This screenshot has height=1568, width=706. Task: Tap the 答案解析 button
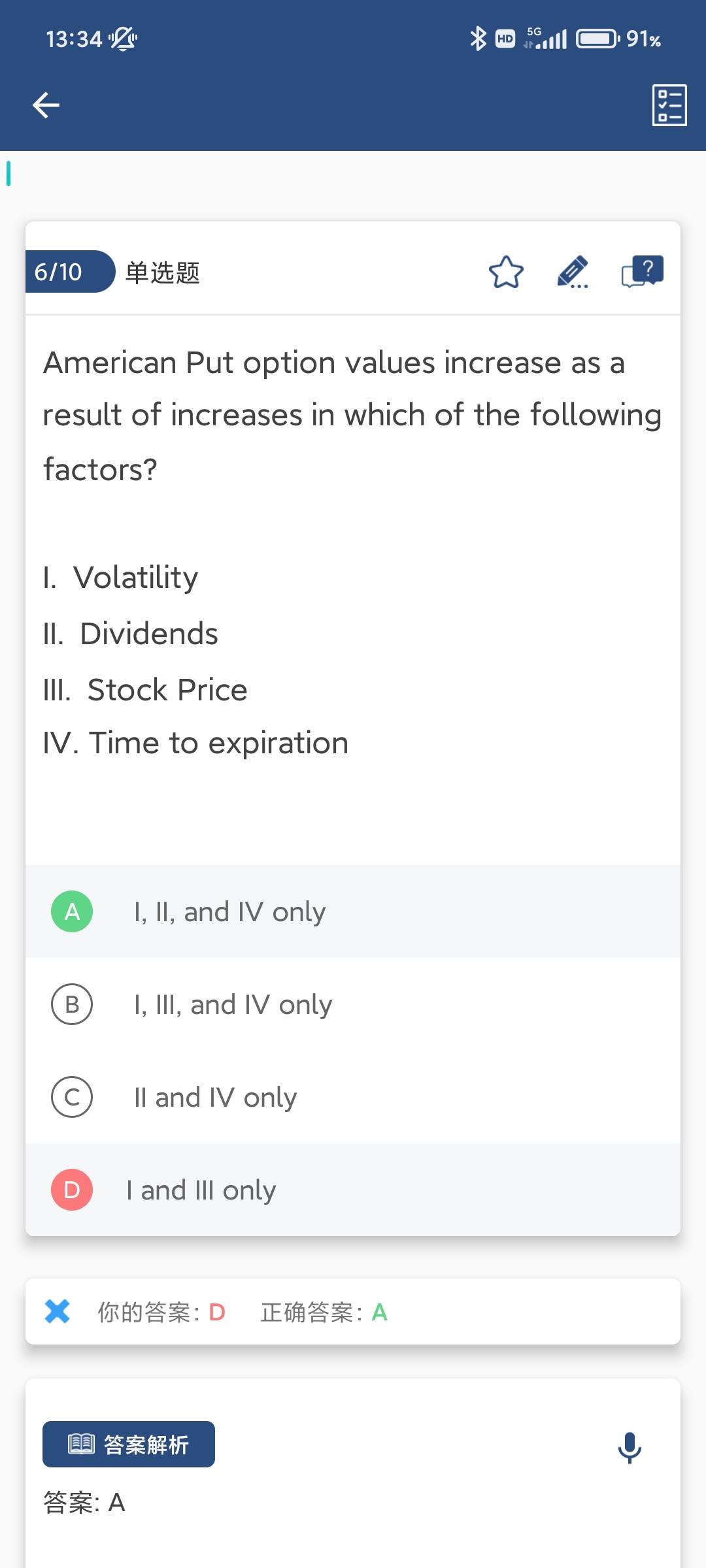tap(129, 1445)
